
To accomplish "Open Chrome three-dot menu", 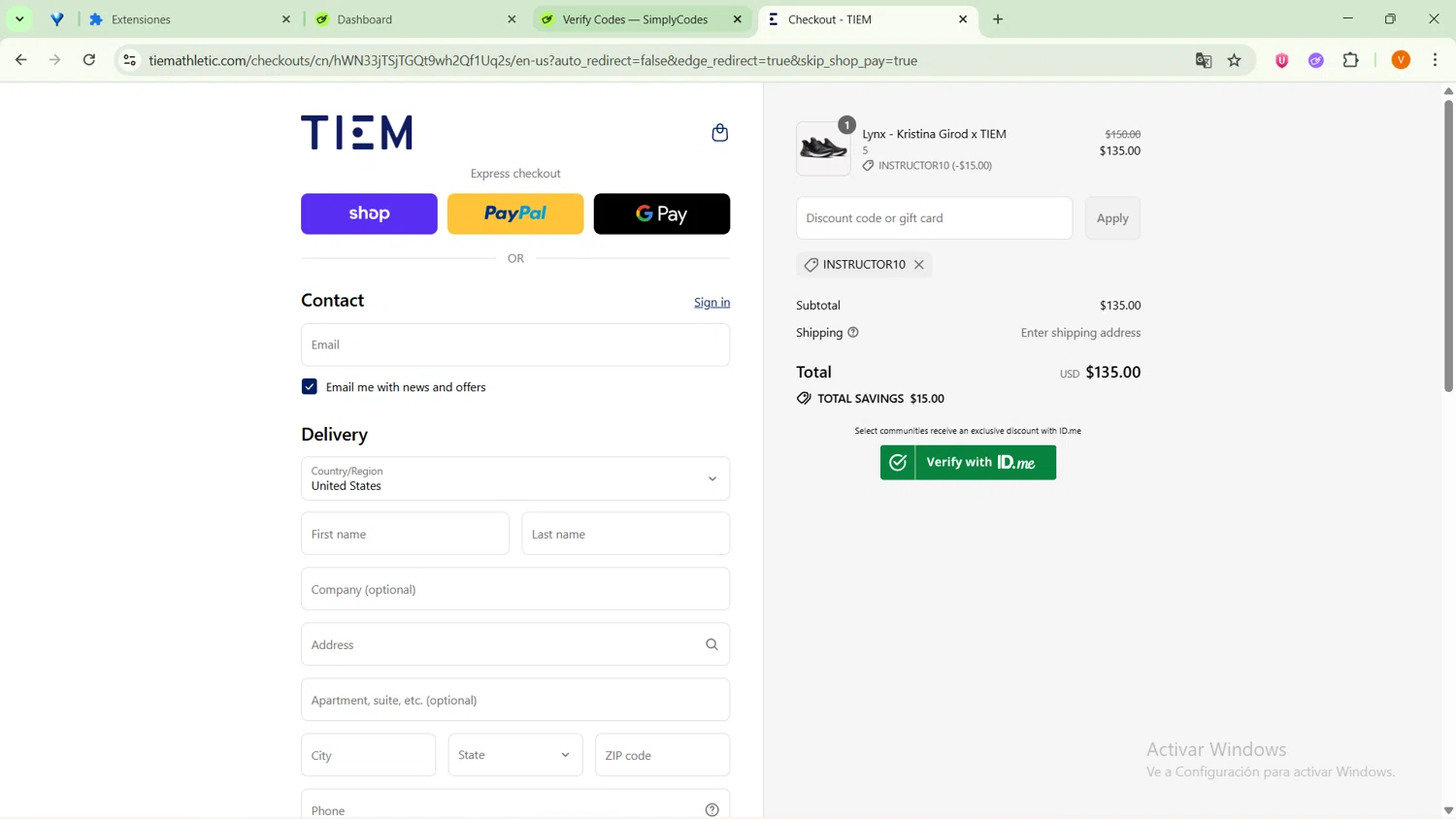I will coord(1435,60).
